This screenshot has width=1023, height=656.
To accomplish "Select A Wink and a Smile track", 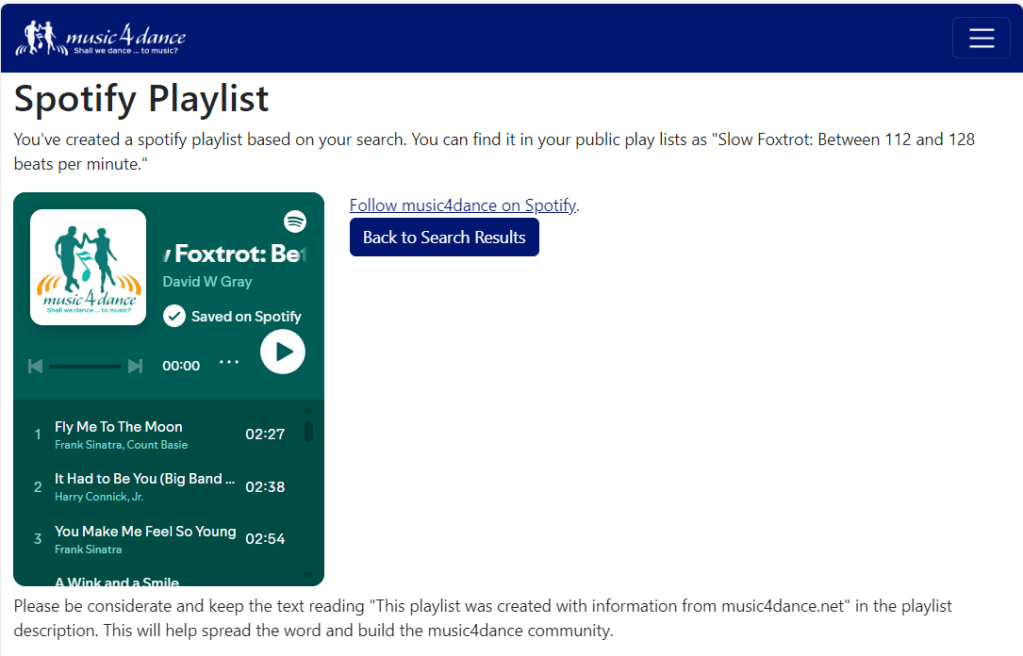I will [117, 581].
